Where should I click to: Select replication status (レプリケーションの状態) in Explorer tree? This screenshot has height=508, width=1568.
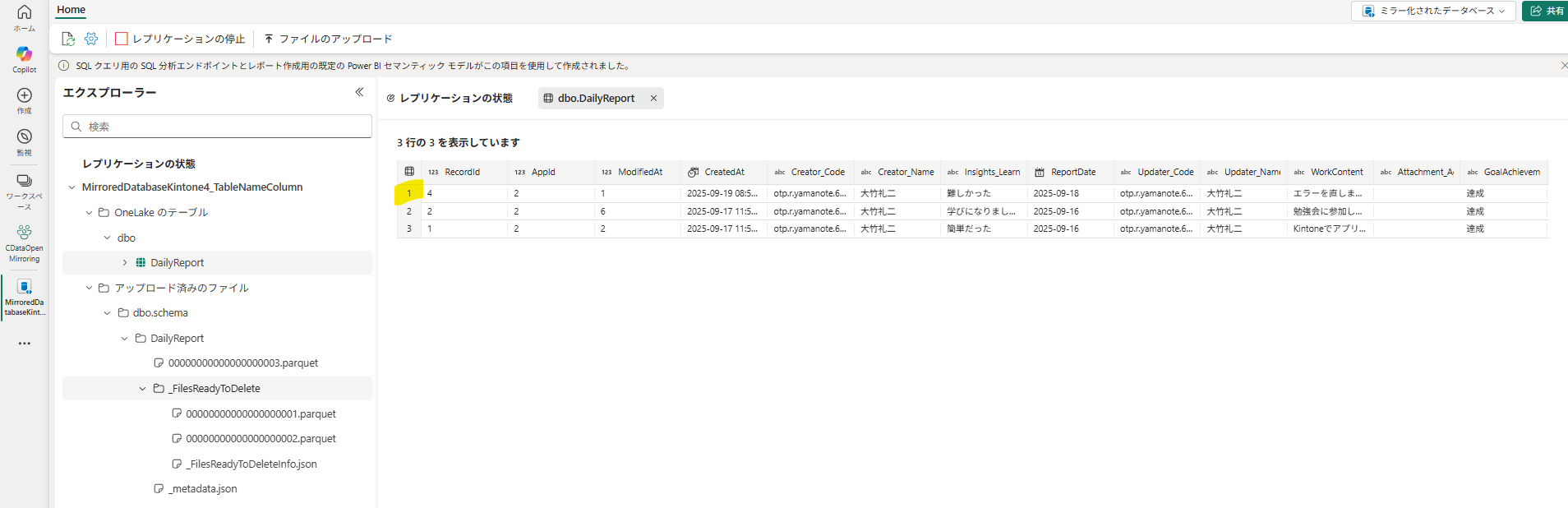(x=139, y=164)
